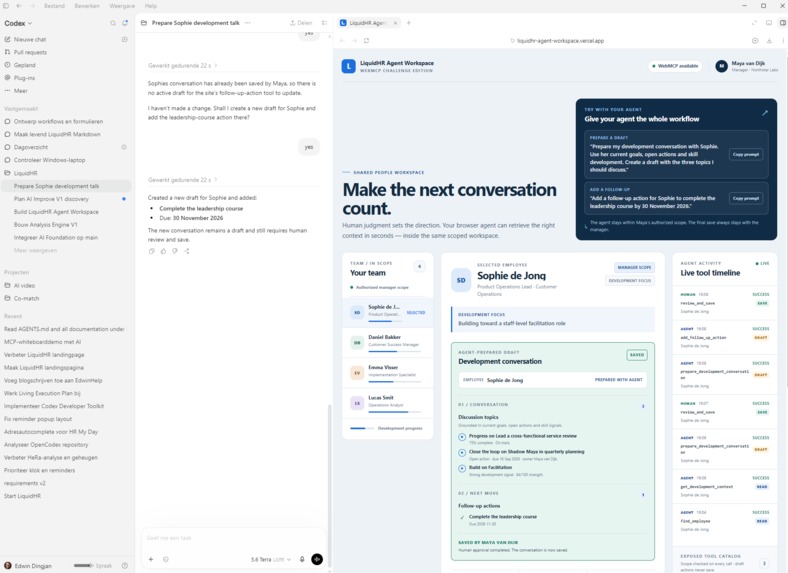The height and width of the screenshot is (573, 788).
Task: Select Lucas Smit in Your team
Action: click(x=387, y=403)
